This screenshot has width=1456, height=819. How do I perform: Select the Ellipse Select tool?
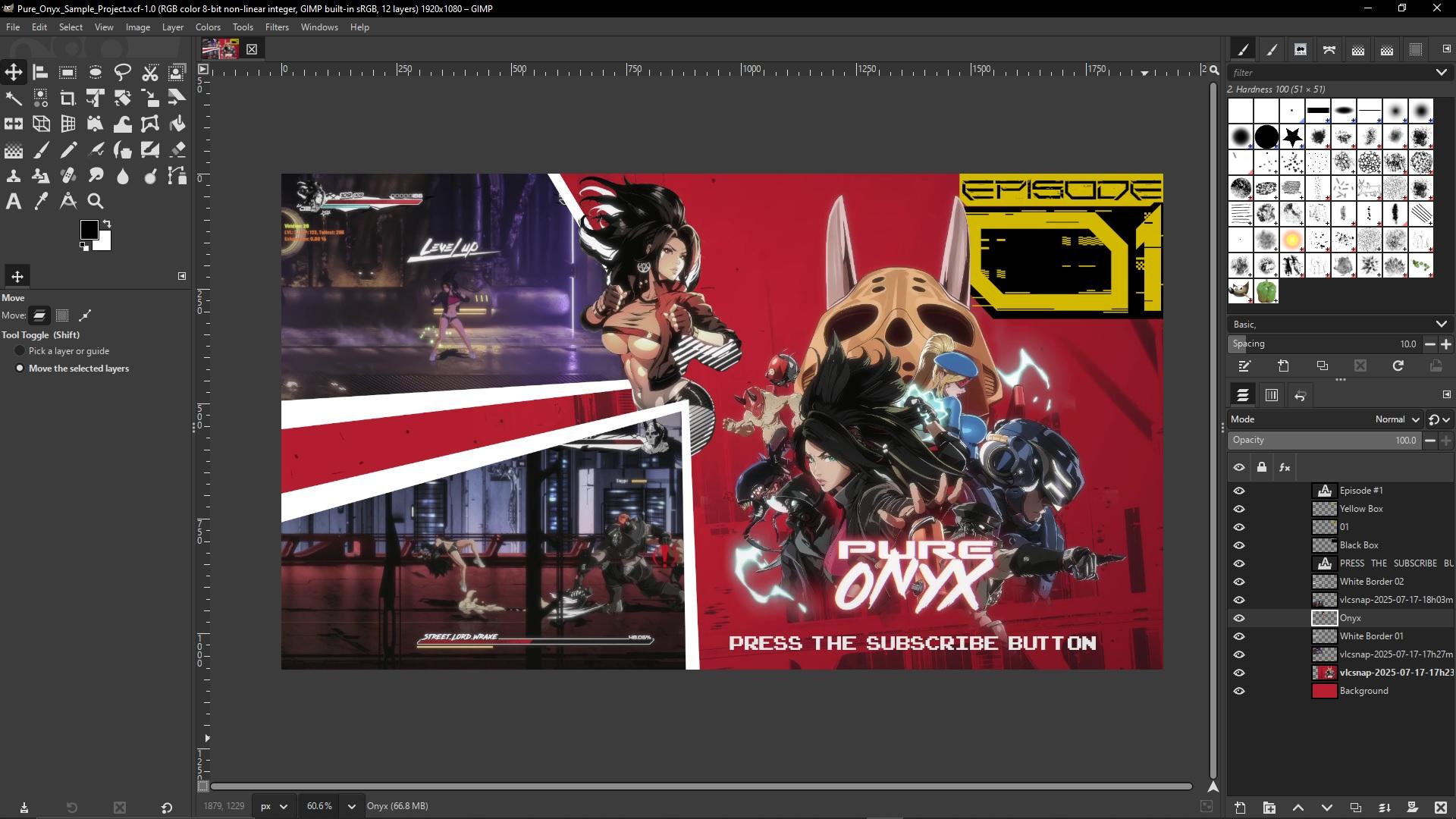pos(95,72)
